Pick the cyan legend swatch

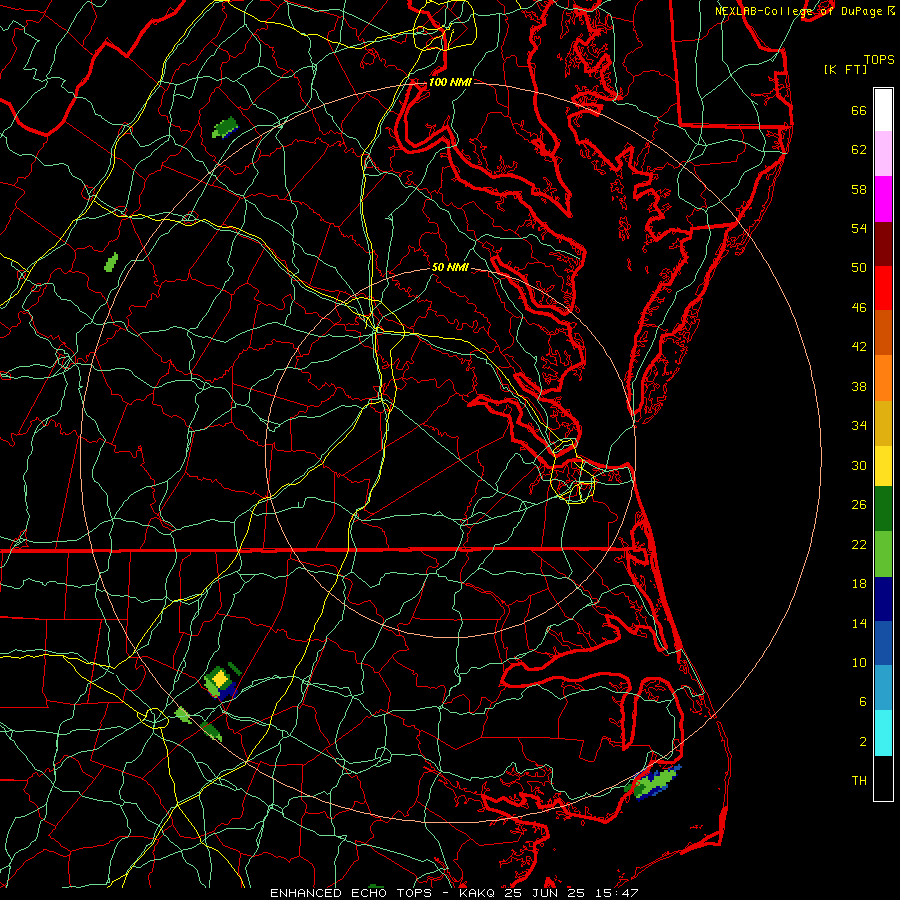pos(883,733)
